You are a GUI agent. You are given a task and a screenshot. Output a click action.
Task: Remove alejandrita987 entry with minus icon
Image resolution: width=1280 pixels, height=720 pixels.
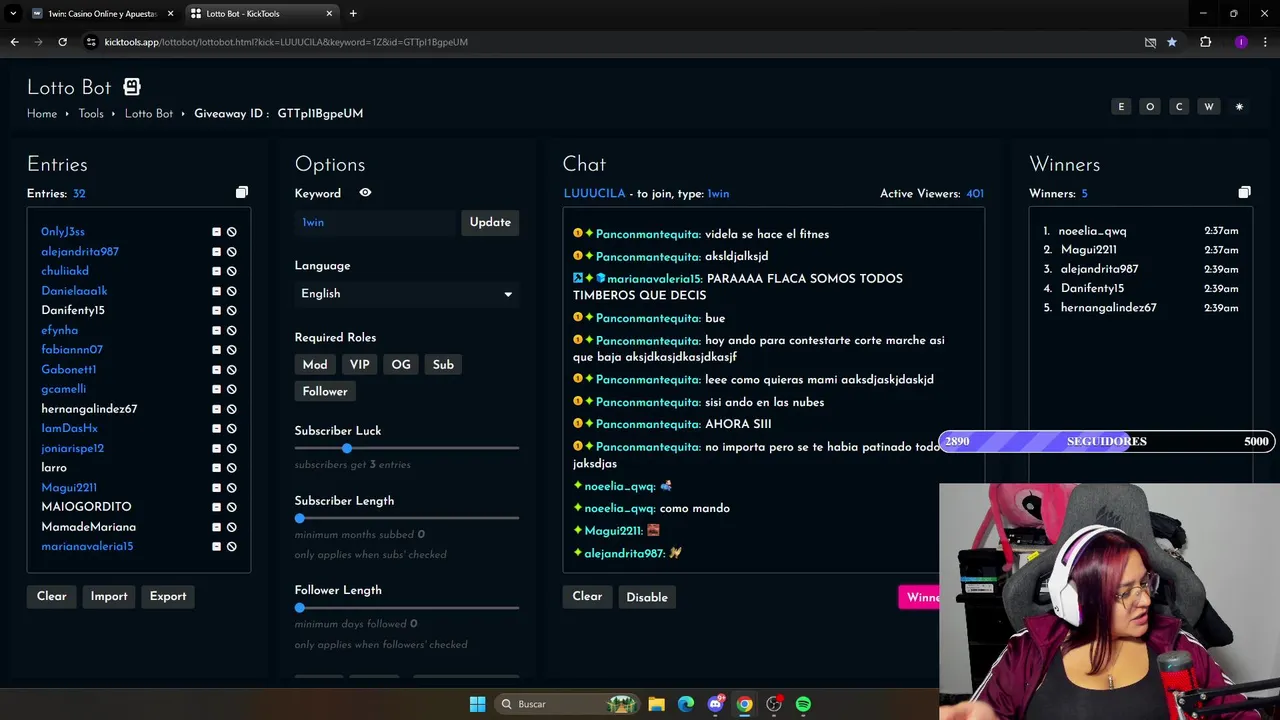(x=216, y=252)
